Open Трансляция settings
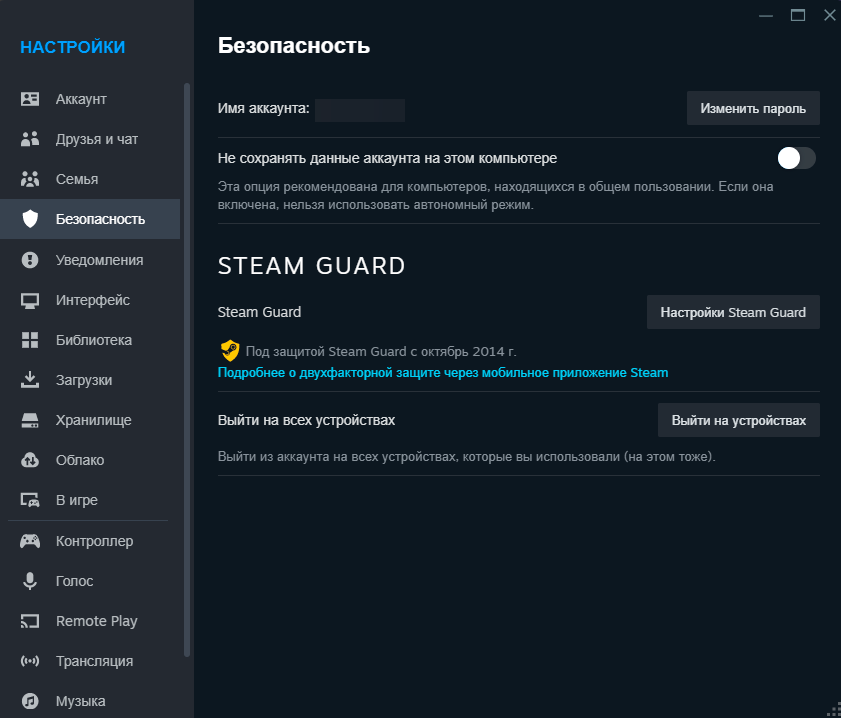The image size is (841, 718). (90, 661)
